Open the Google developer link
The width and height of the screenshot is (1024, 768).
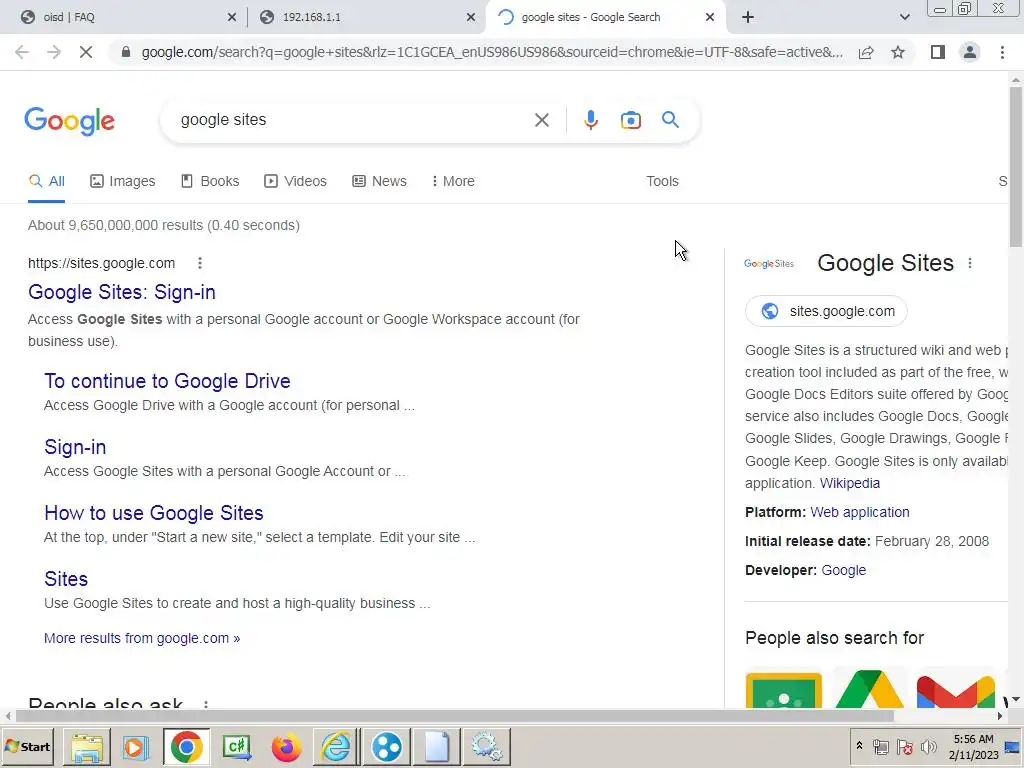coord(843,570)
